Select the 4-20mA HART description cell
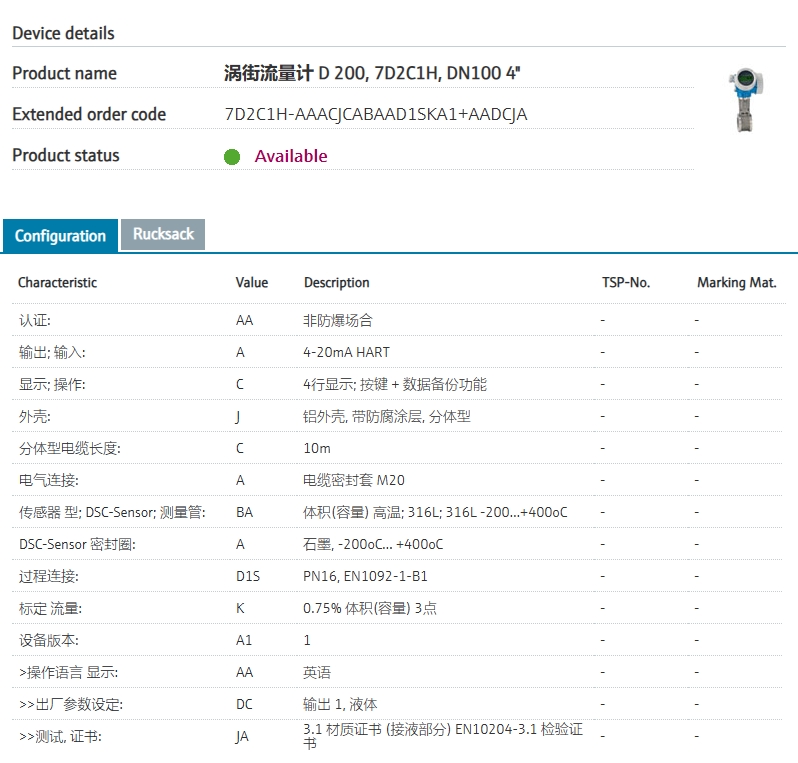 click(x=346, y=352)
